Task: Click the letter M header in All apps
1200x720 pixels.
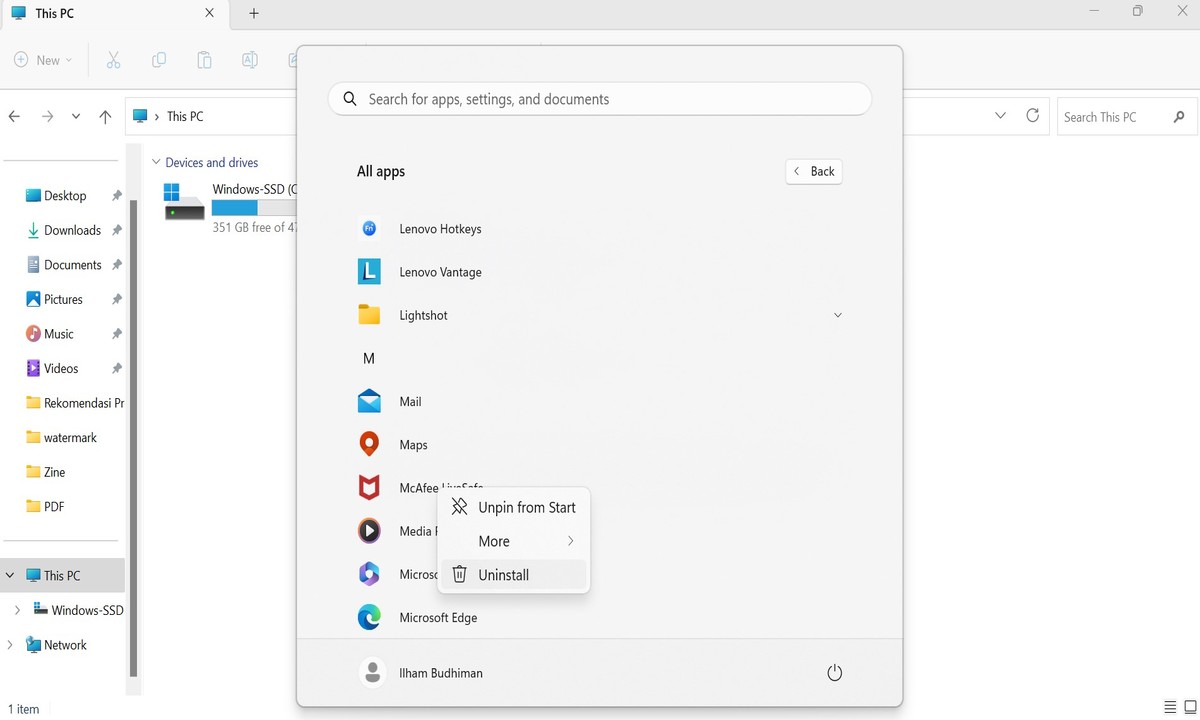Action: click(x=369, y=358)
